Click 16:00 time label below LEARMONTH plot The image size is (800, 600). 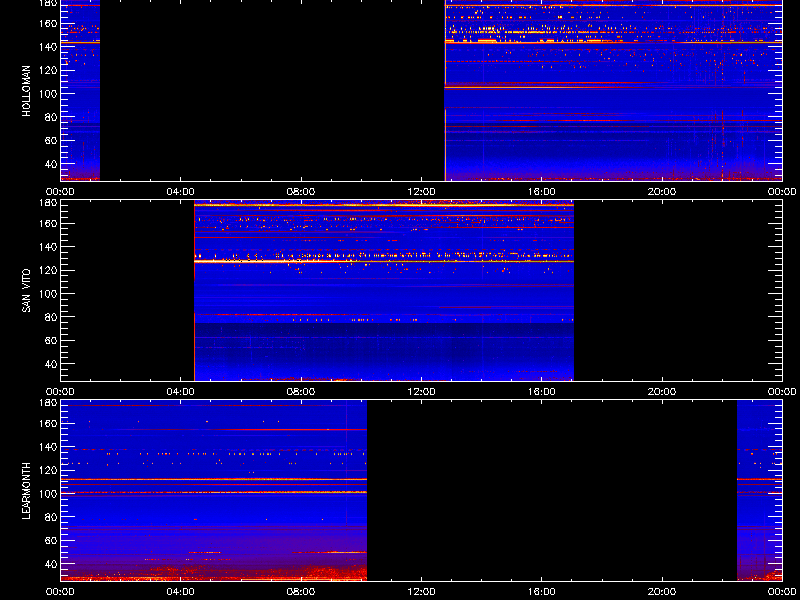(541, 592)
